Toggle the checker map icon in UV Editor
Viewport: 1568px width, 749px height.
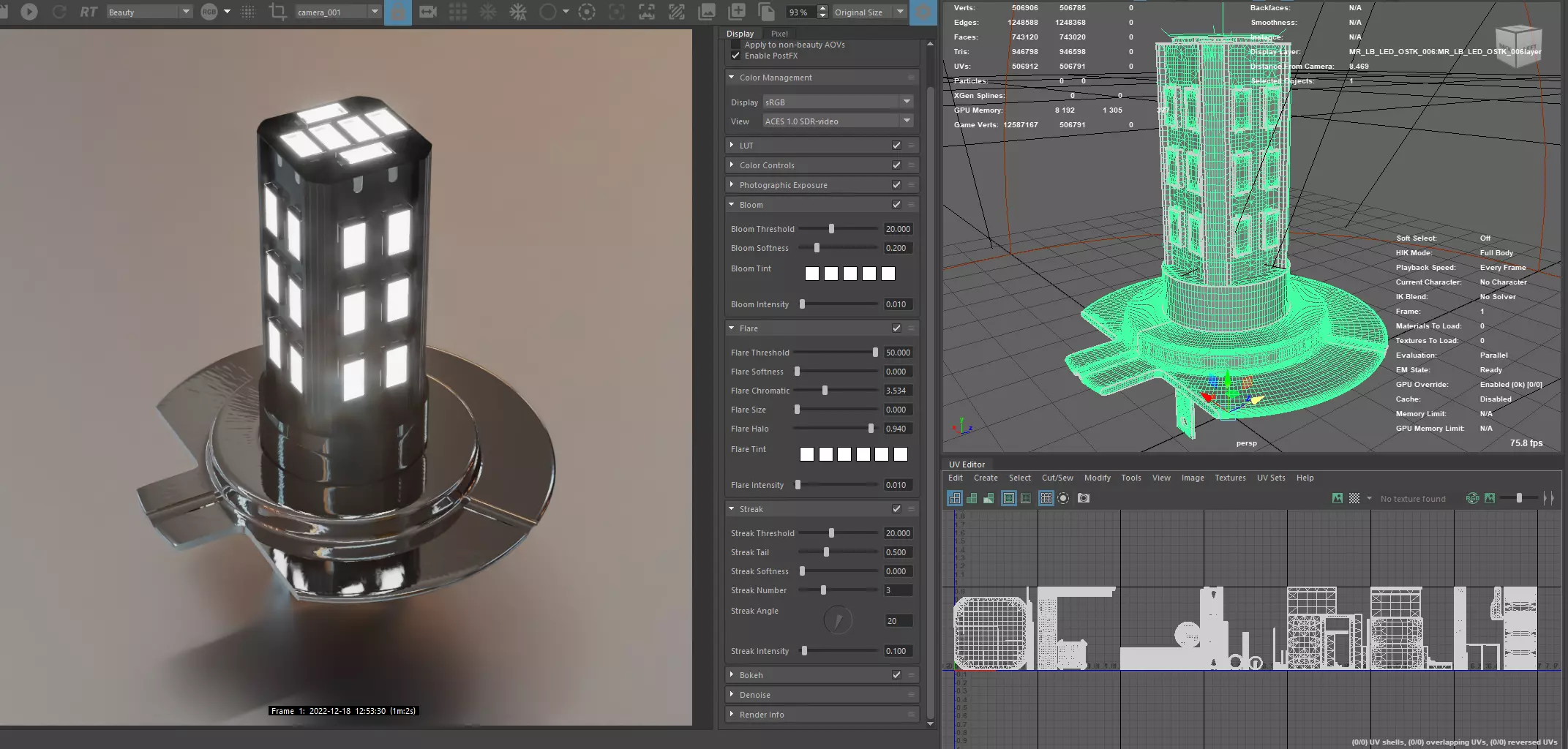pos(1354,498)
